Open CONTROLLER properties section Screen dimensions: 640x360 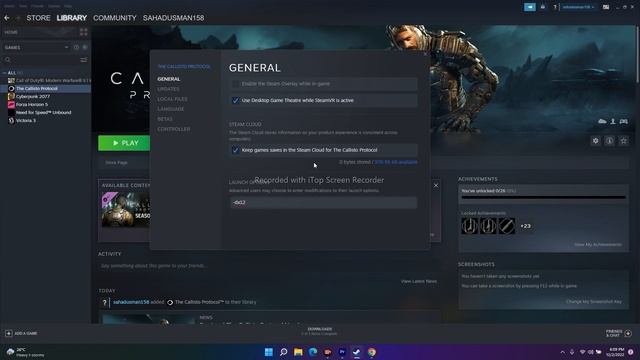pos(173,129)
